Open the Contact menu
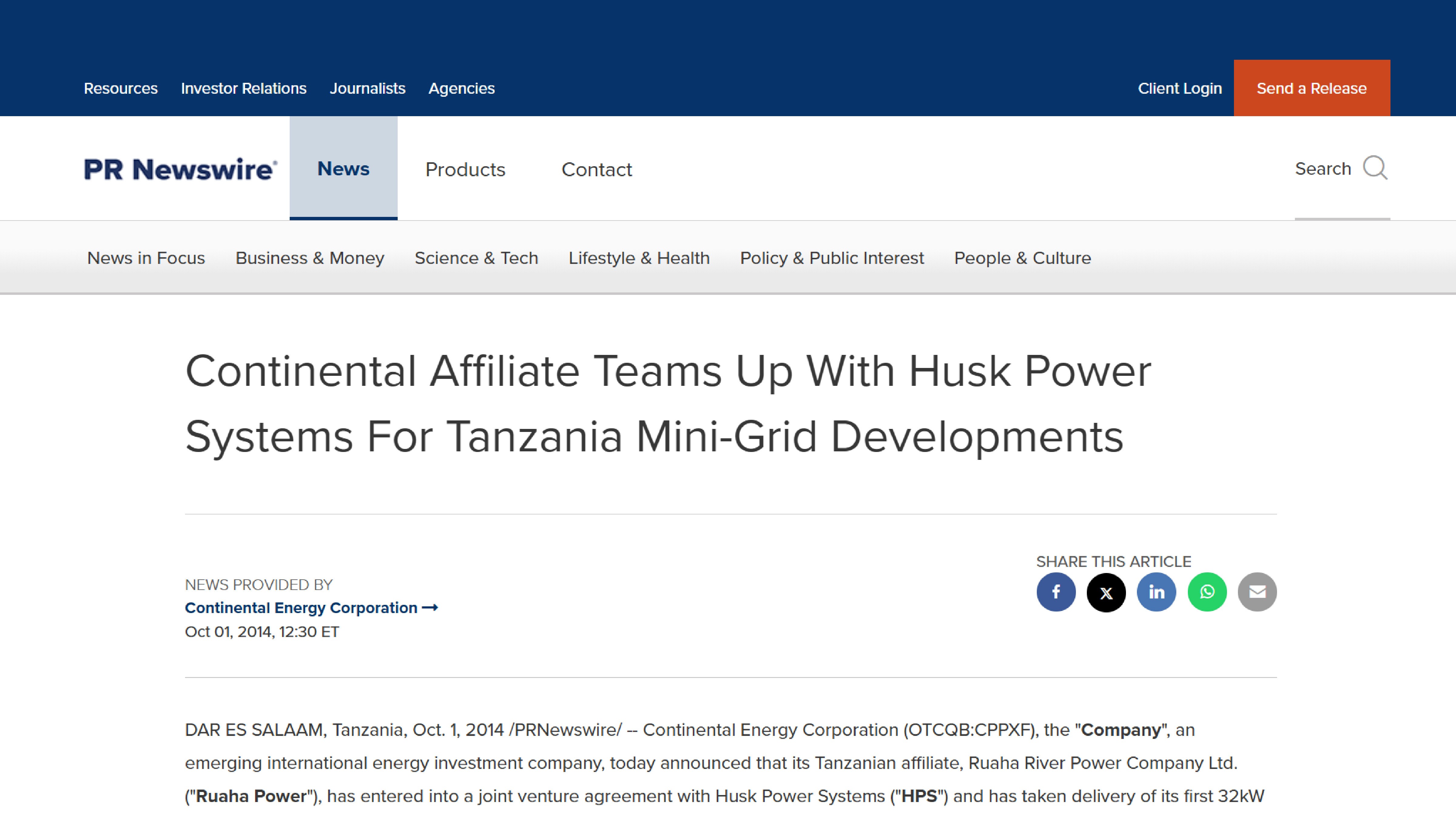 596,169
